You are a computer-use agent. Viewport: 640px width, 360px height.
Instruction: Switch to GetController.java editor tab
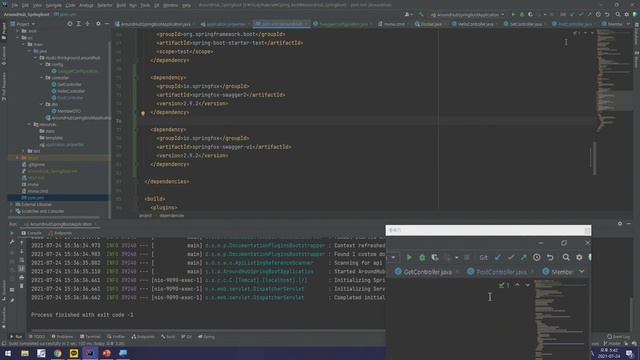(523, 24)
